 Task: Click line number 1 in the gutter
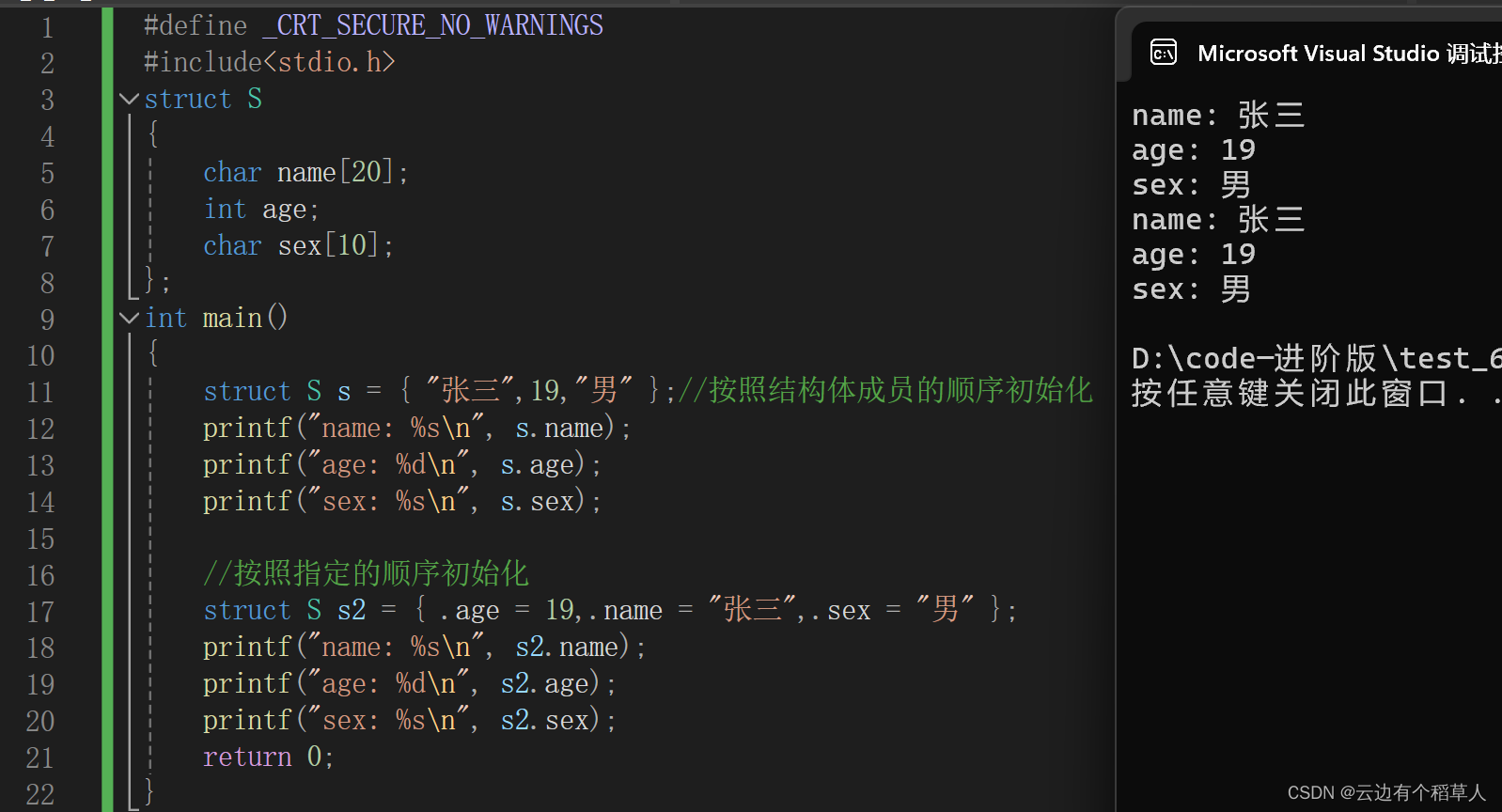click(x=47, y=27)
